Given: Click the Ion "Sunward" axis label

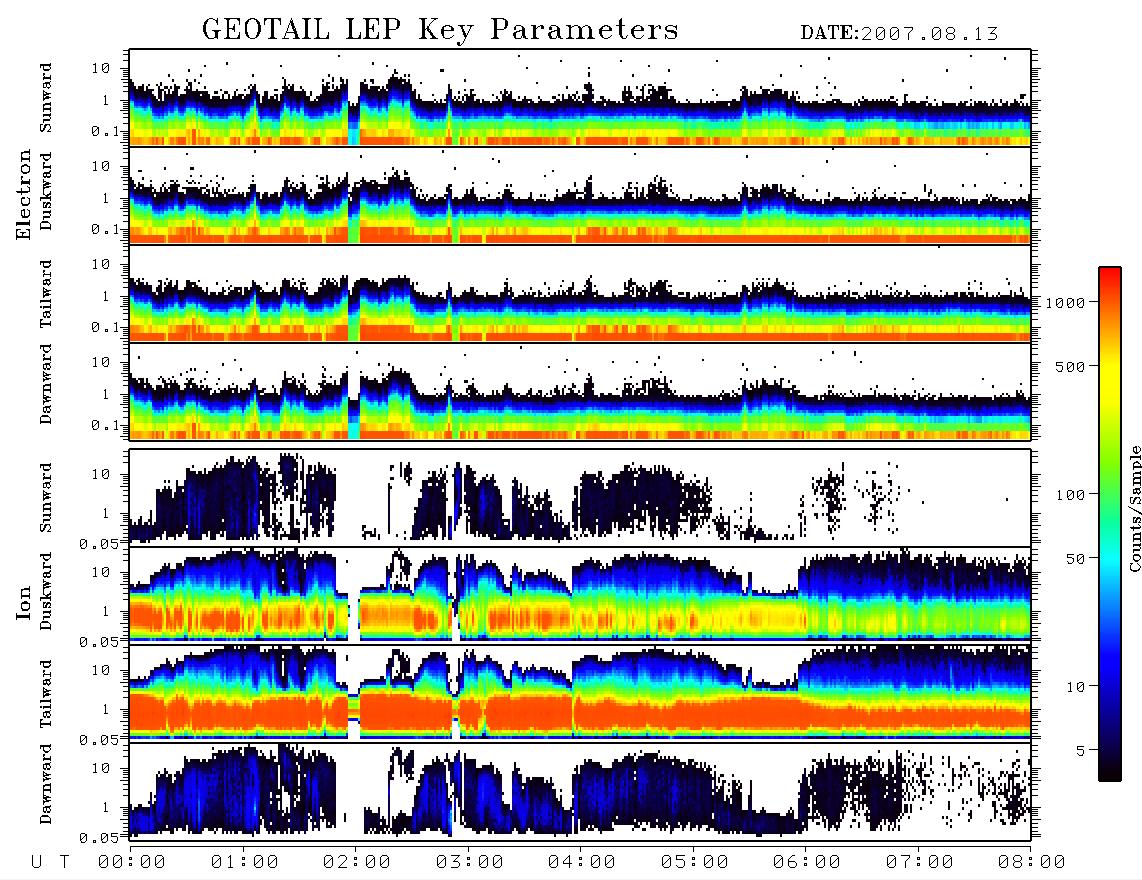Looking at the screenshot, I should click(x=46, y=497).
